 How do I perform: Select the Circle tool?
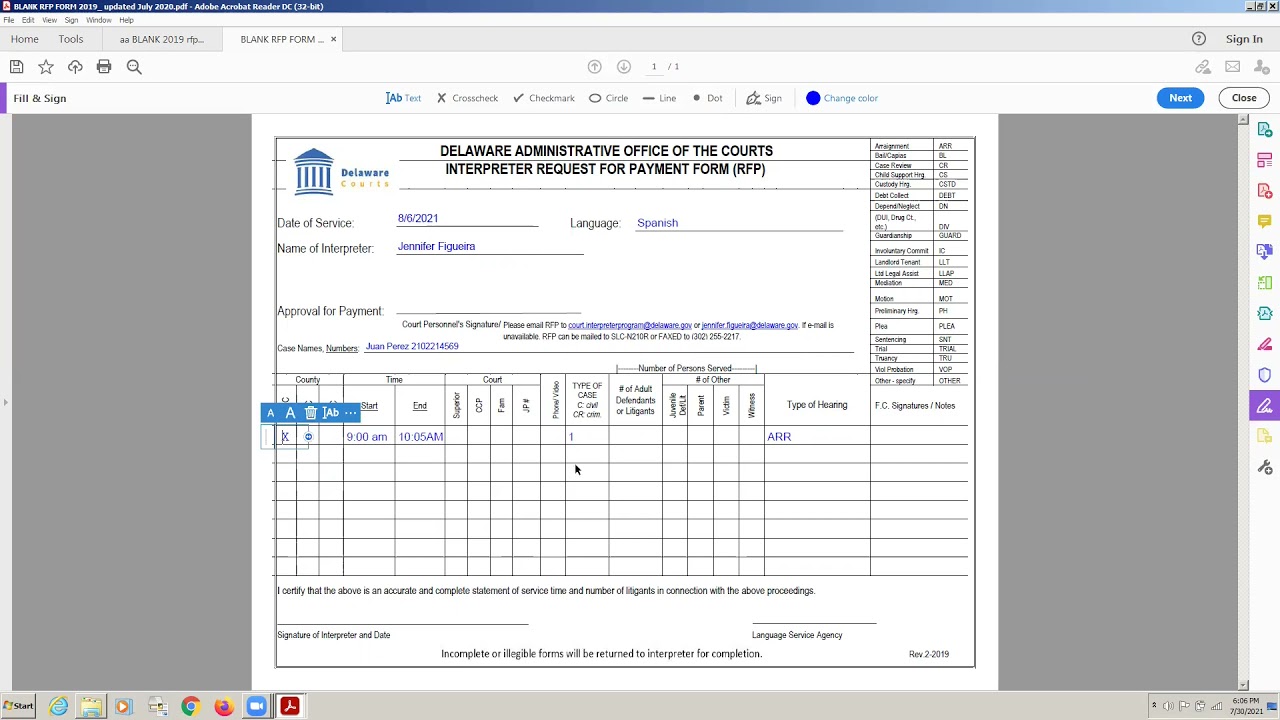click(608, 98)
